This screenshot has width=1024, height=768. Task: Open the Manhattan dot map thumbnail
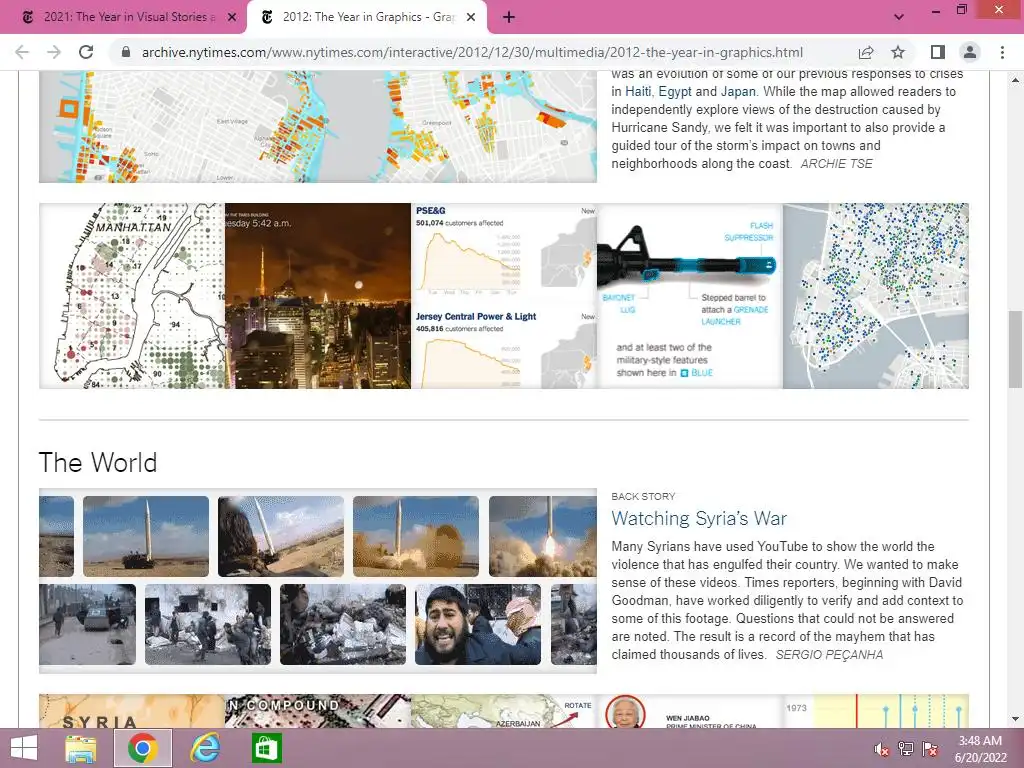point(132,296)
